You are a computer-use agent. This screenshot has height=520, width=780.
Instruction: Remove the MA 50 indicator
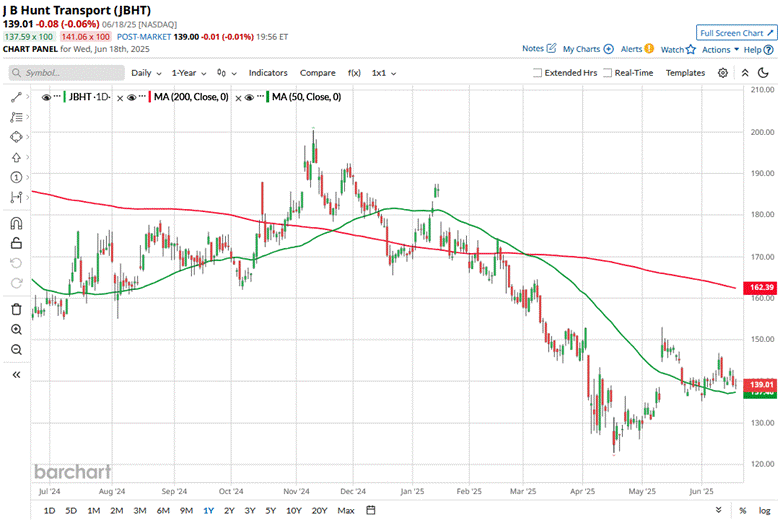[238, 98]
